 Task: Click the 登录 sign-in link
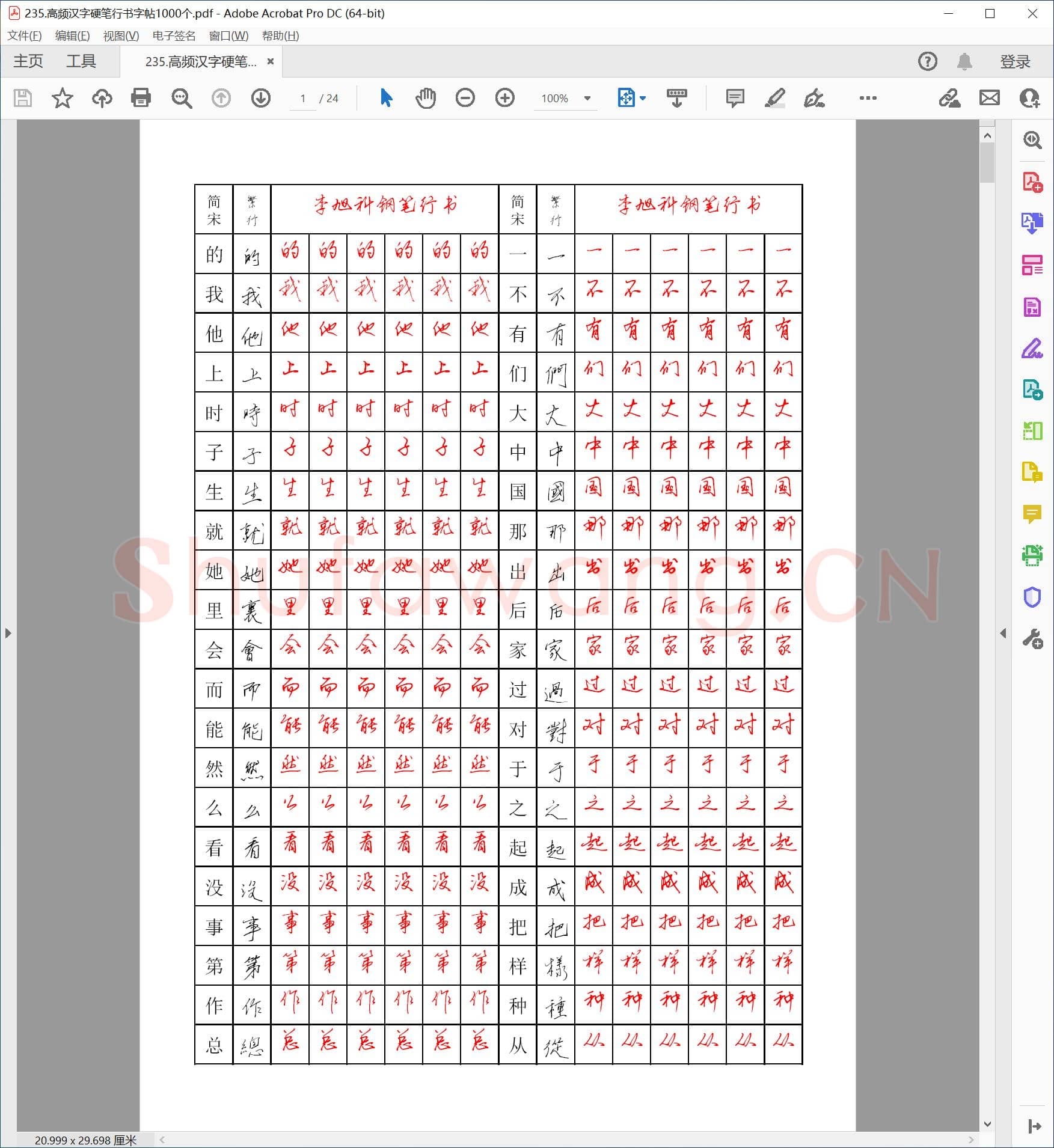[x=1015, y=61]
